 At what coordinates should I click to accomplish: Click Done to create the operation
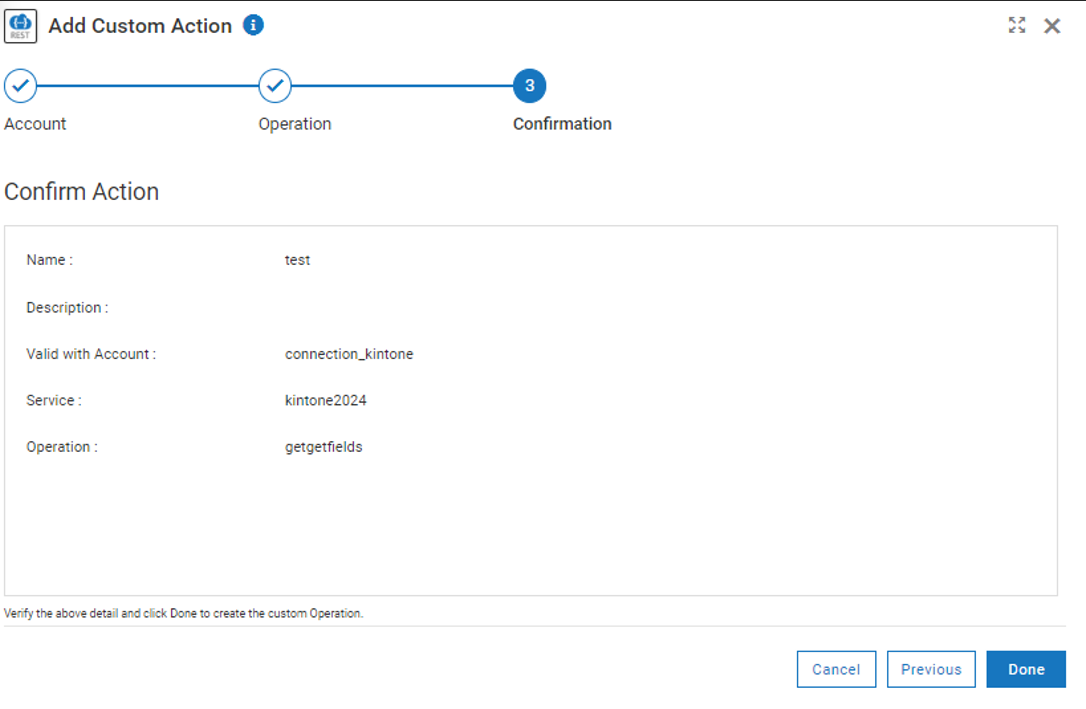point(1026,670)
